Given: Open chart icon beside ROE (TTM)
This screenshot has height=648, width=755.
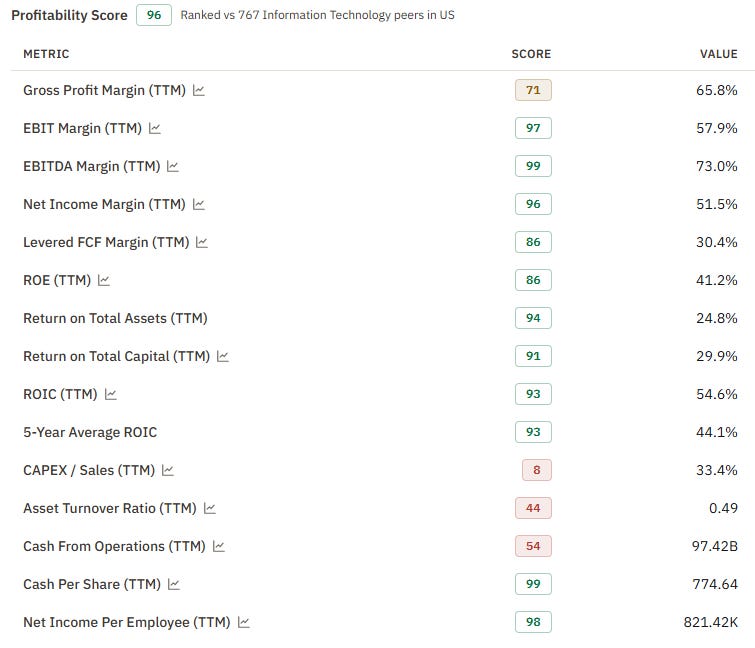Looking at the screenshot, I should (104, 280).
